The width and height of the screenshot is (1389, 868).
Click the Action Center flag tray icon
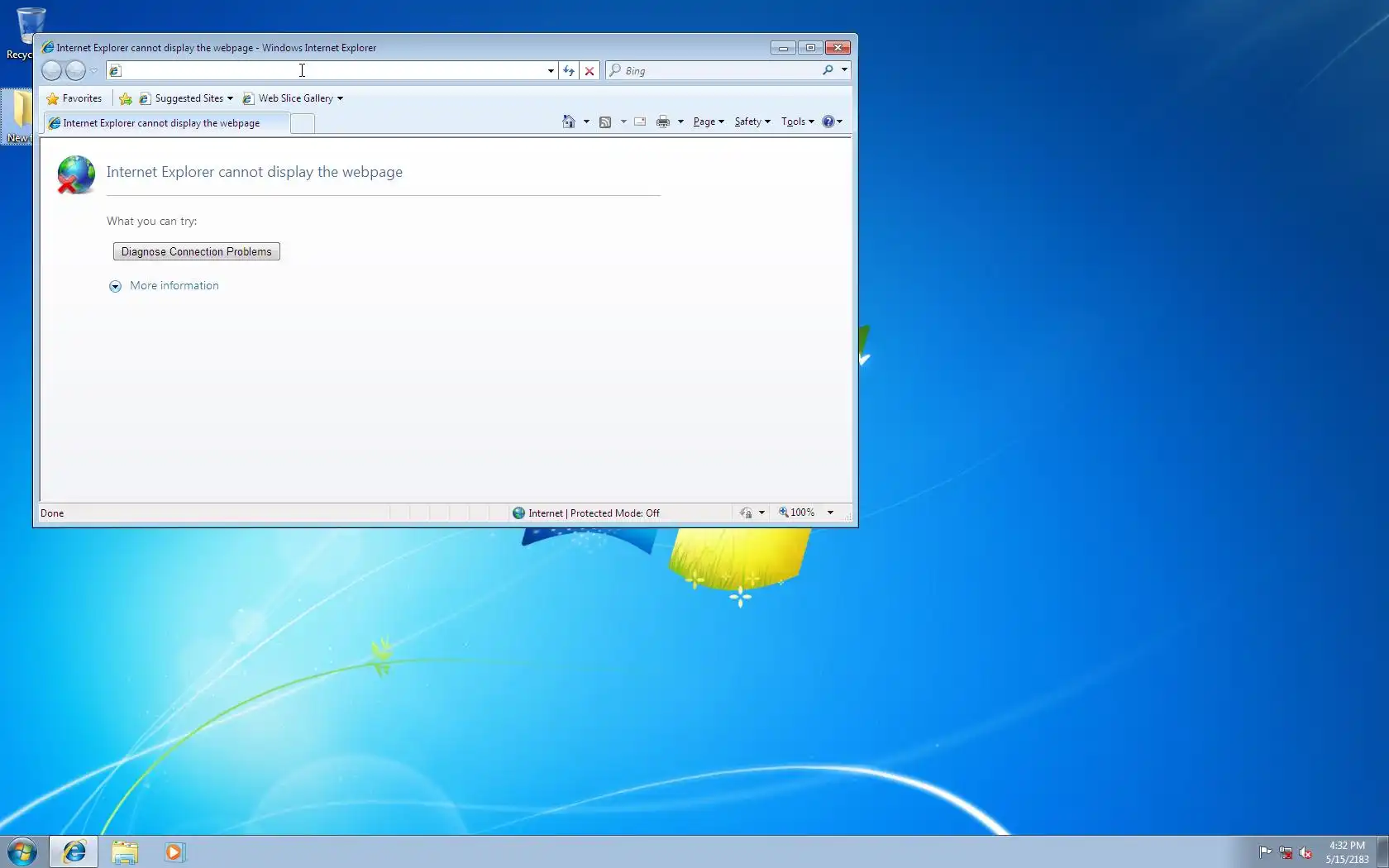1266,852
